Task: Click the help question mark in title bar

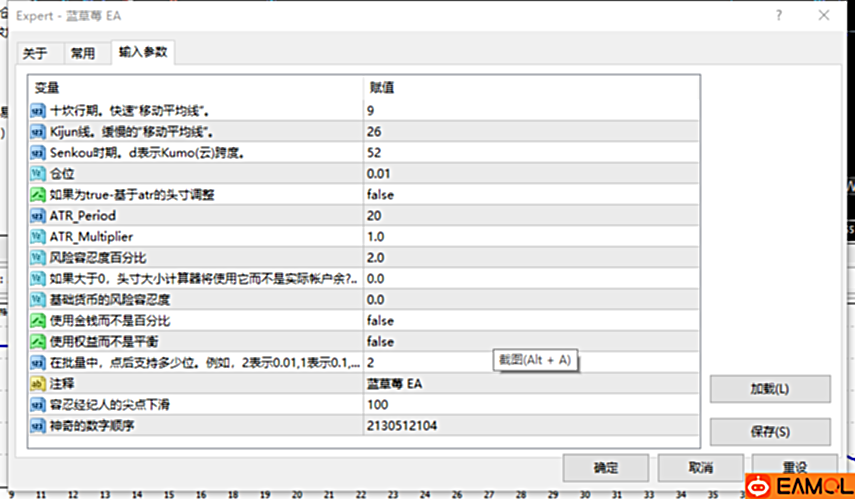Action: pyautogui.click(x=778, y=16)
